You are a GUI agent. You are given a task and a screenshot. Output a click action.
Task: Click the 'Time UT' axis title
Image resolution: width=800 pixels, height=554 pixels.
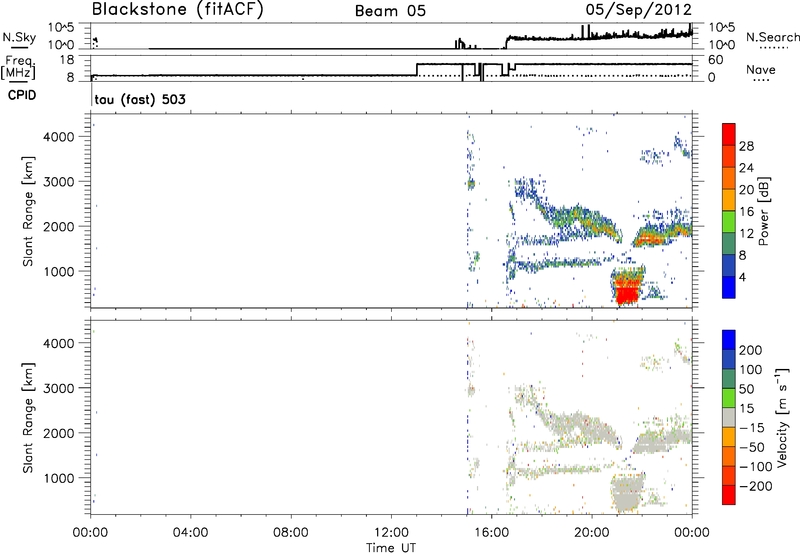coord(391,548)
